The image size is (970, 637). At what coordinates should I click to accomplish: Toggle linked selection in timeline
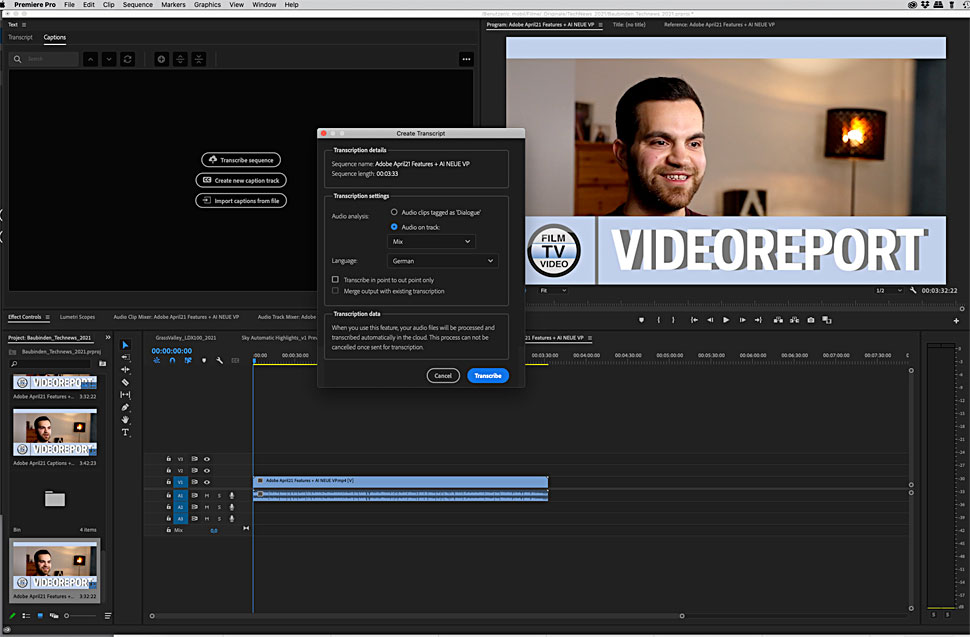187,360
